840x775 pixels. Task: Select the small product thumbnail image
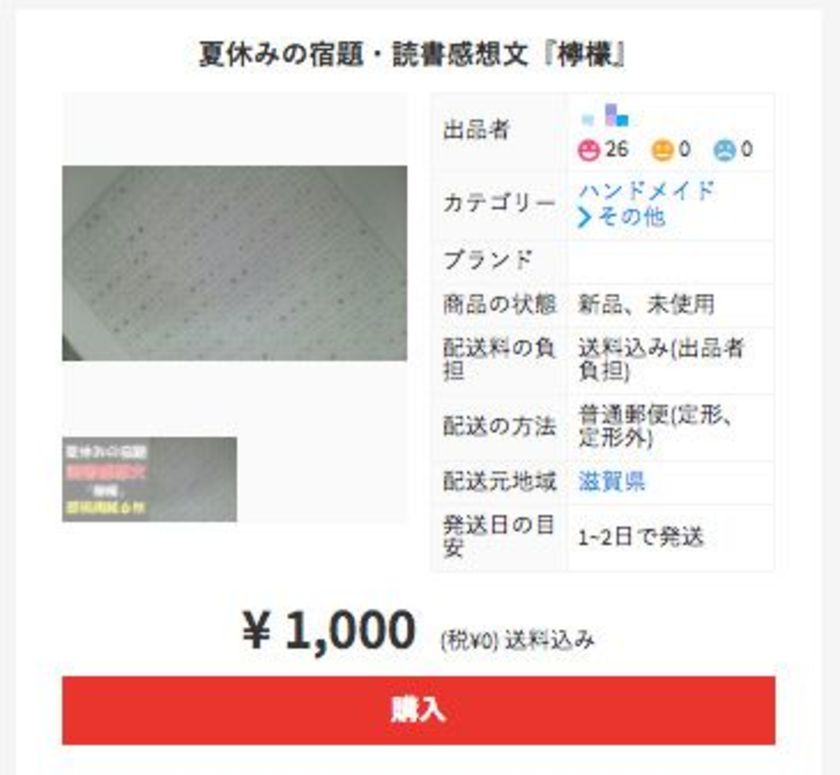click(149, 479)
